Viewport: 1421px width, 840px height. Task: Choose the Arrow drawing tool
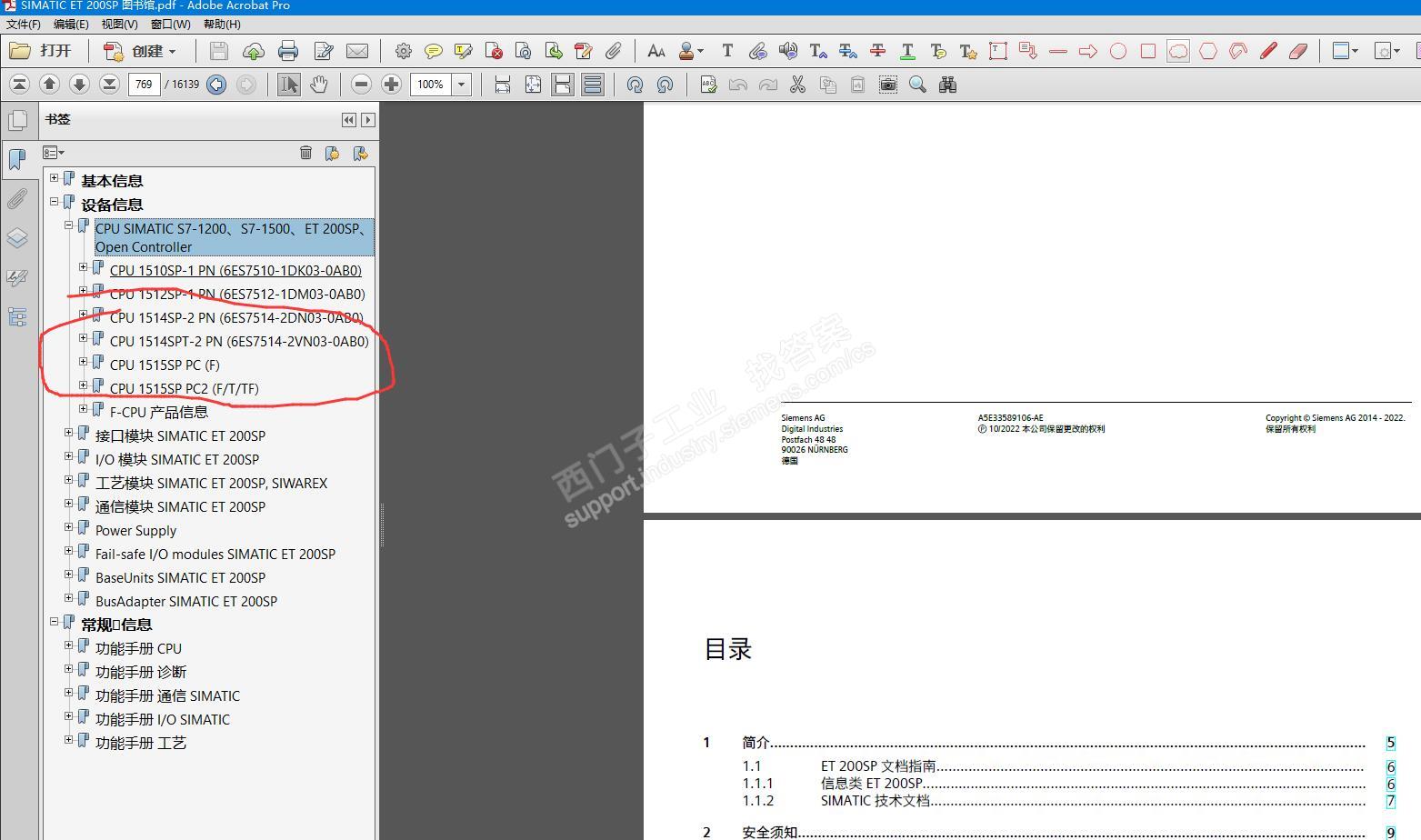point(1088,51)
